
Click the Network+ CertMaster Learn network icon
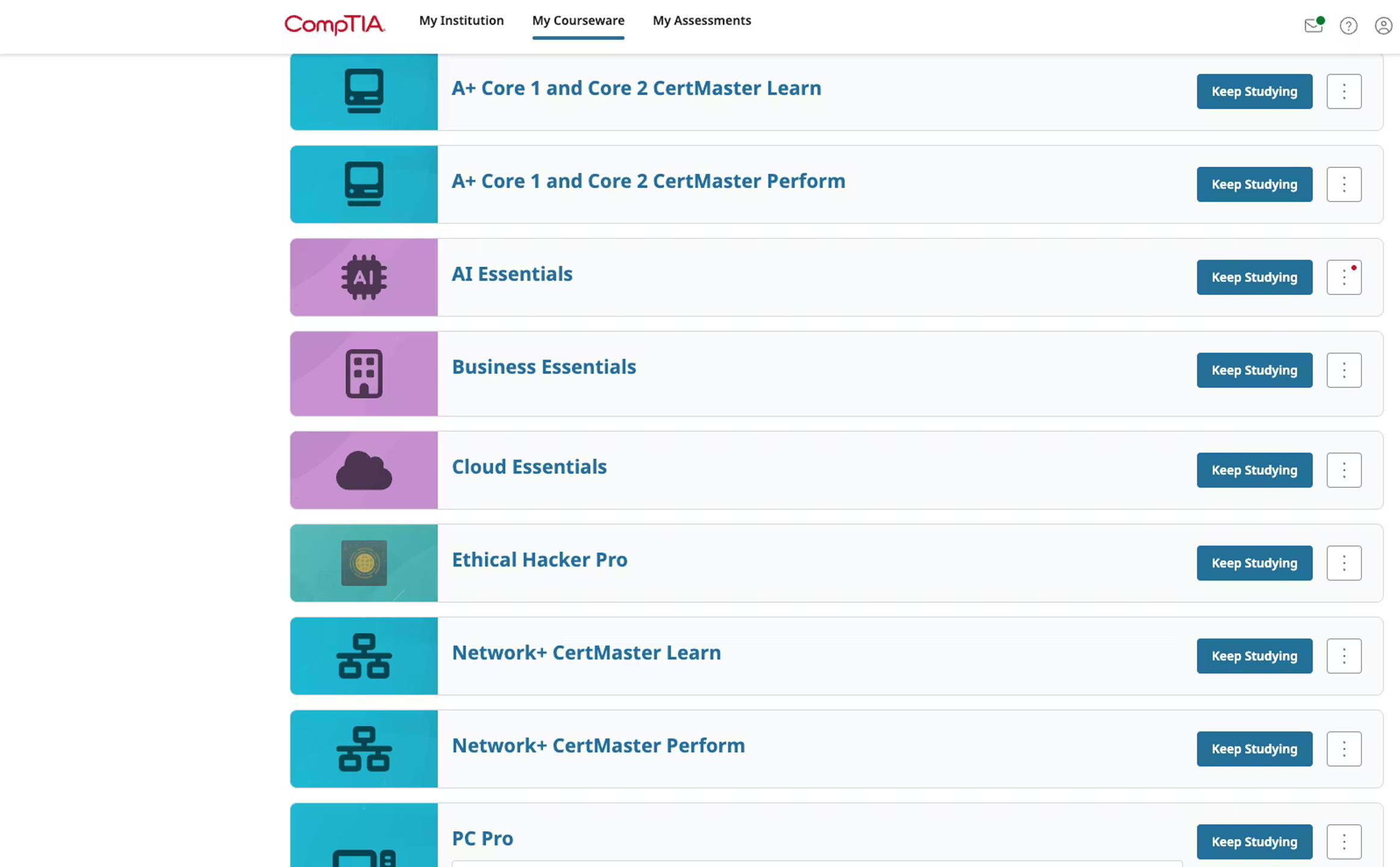pos(364,656)
